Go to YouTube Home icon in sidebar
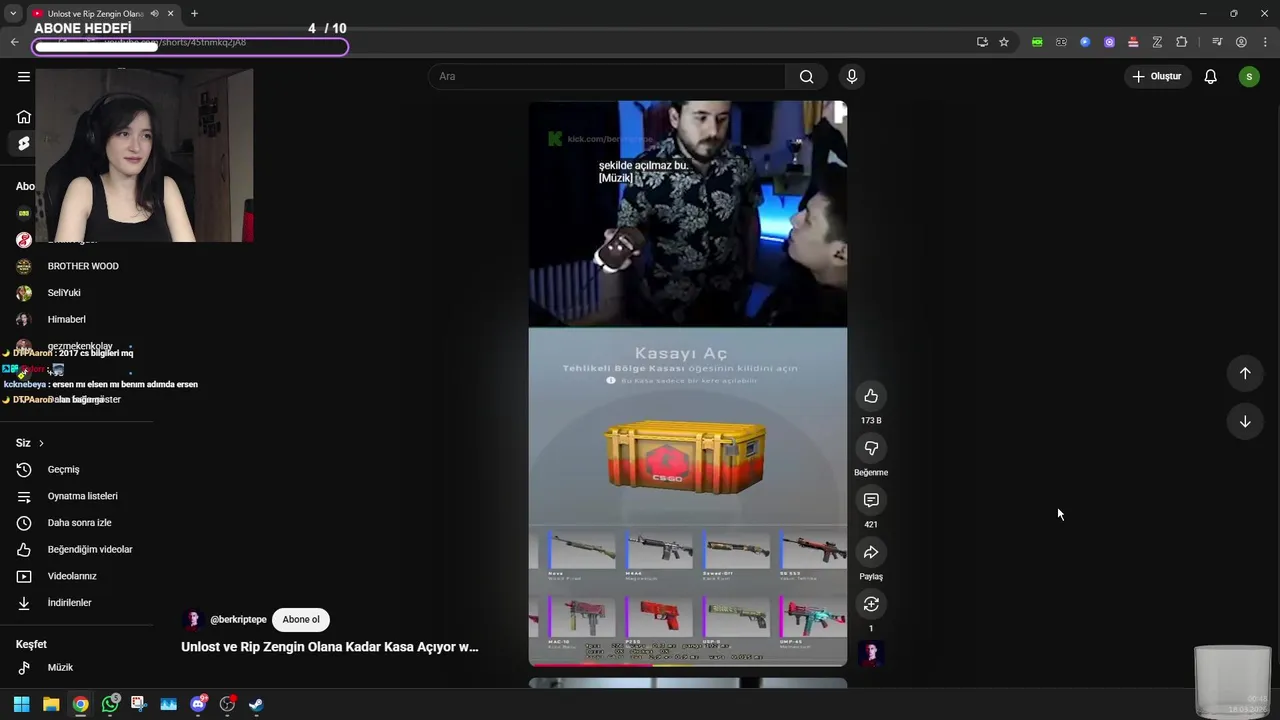Viewport: 1280px width, 720px height. point(24,117)
